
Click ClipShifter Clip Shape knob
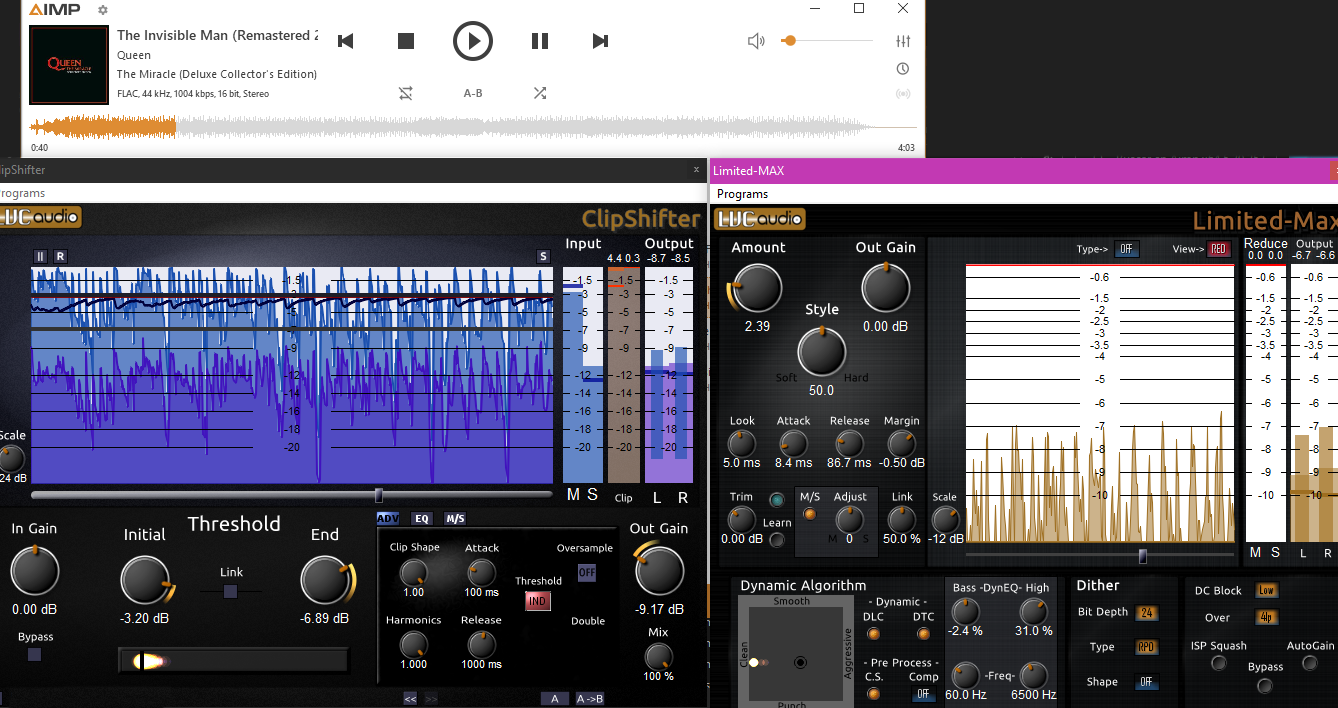click(x=413, y=573)
